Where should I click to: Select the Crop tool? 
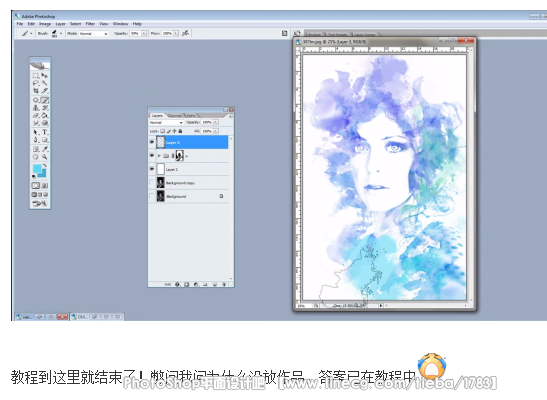[x=36, y=91]
